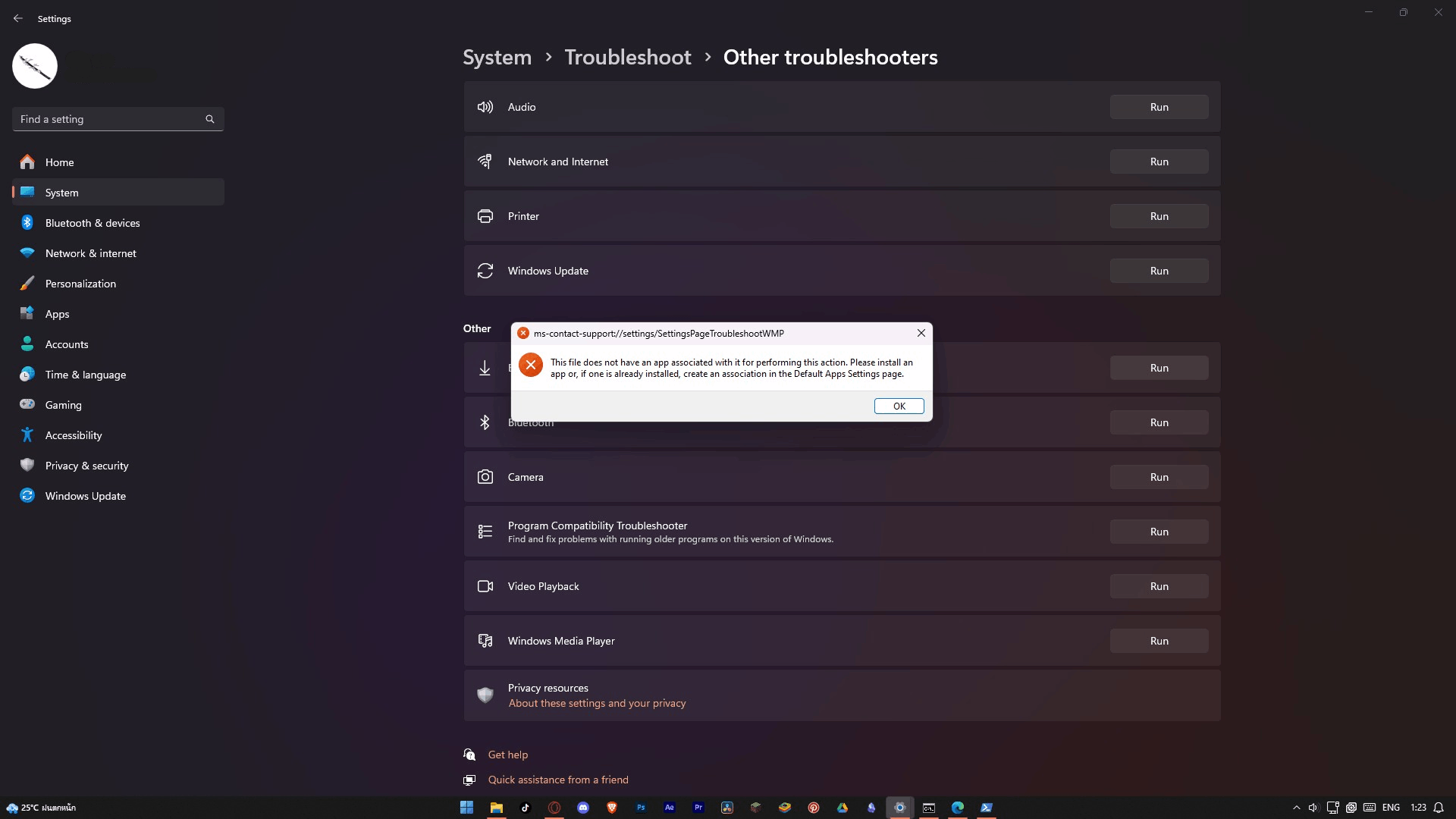Open Bluetooth & devices settings

pyautogui.click(x=93, y=223)
